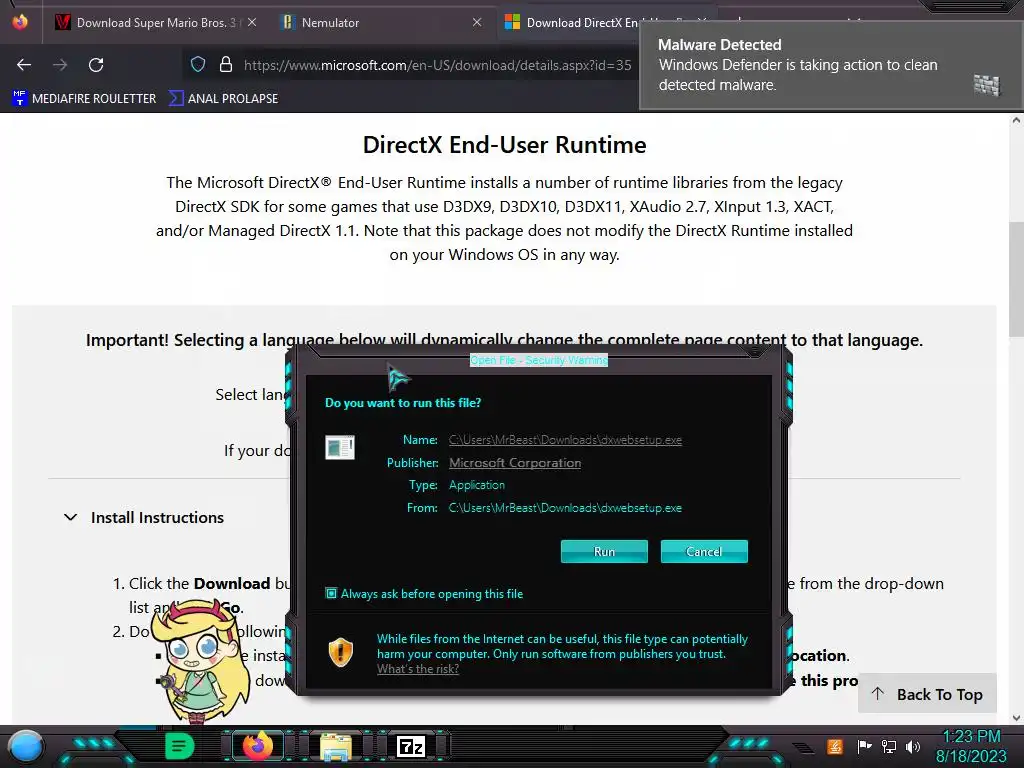Click the application file icon in dialog
The image size is (1024, 768).
(x=340, y=448)
